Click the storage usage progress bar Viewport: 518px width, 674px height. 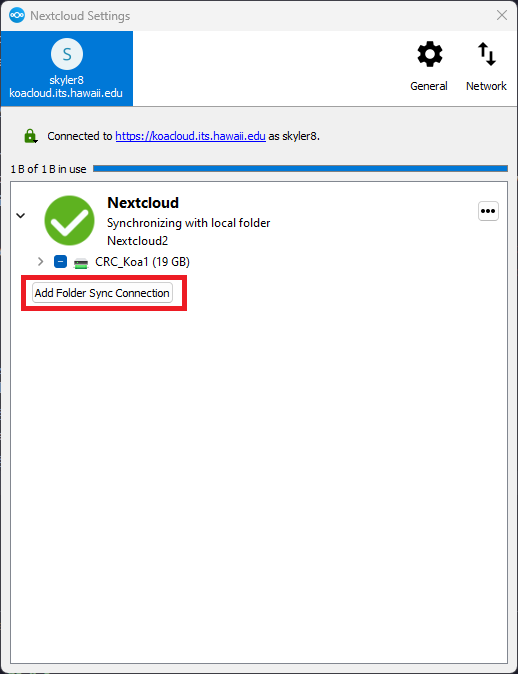(x=300, y=168)
